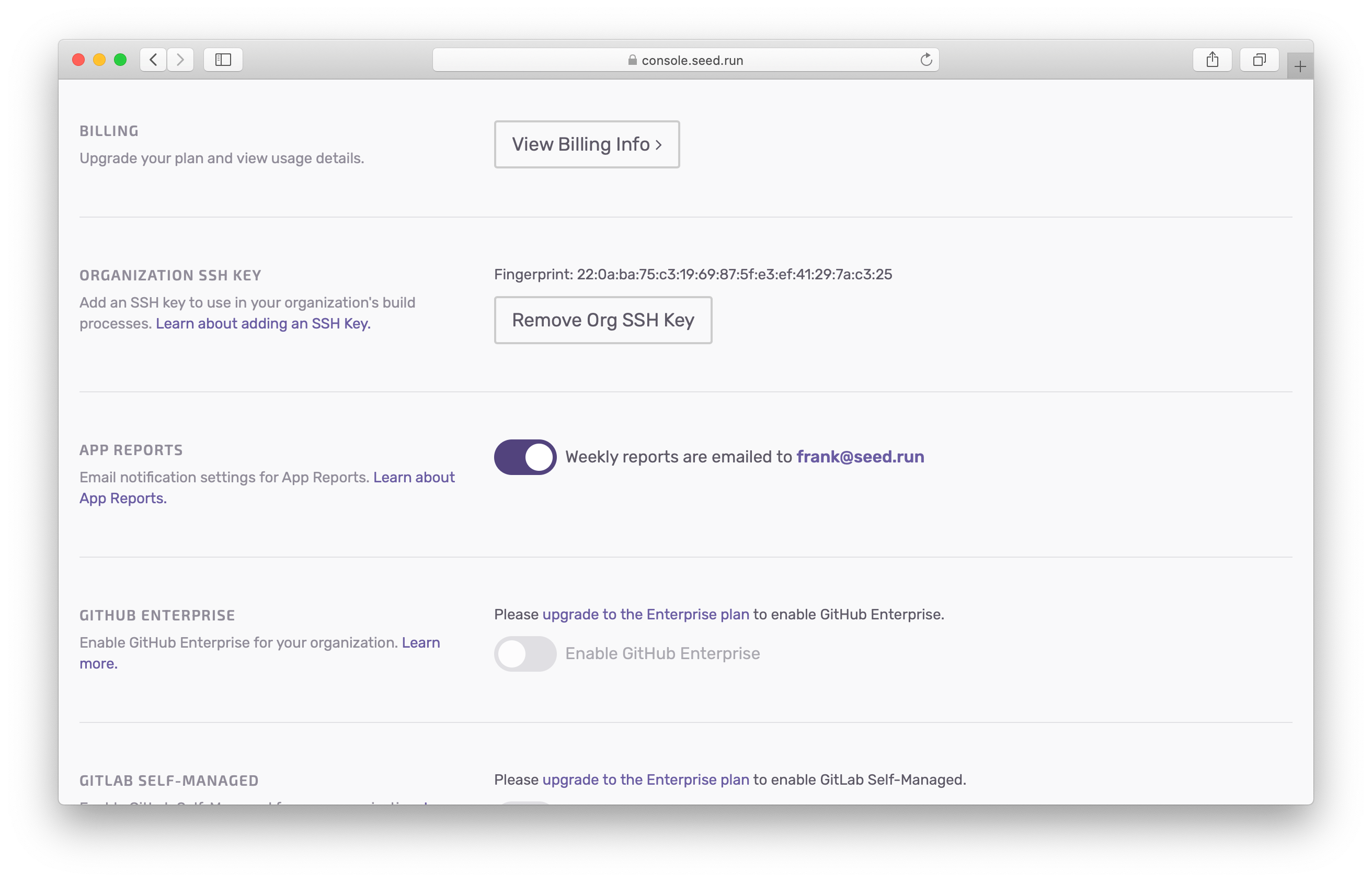Reload the page with refresh icon
The image size is (1372, 882).
pos(926,60)
